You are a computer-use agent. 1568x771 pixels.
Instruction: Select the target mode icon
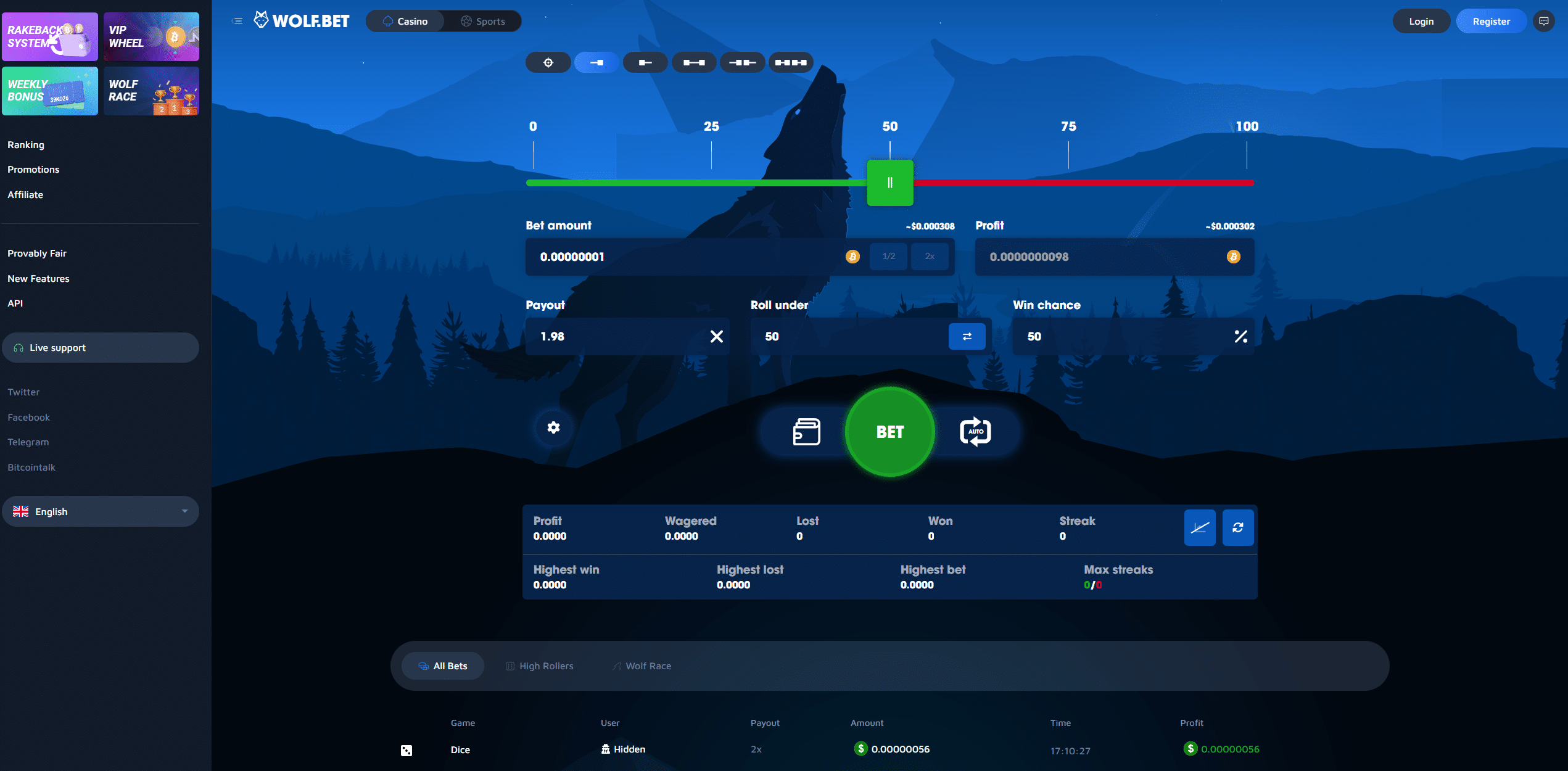548,62
